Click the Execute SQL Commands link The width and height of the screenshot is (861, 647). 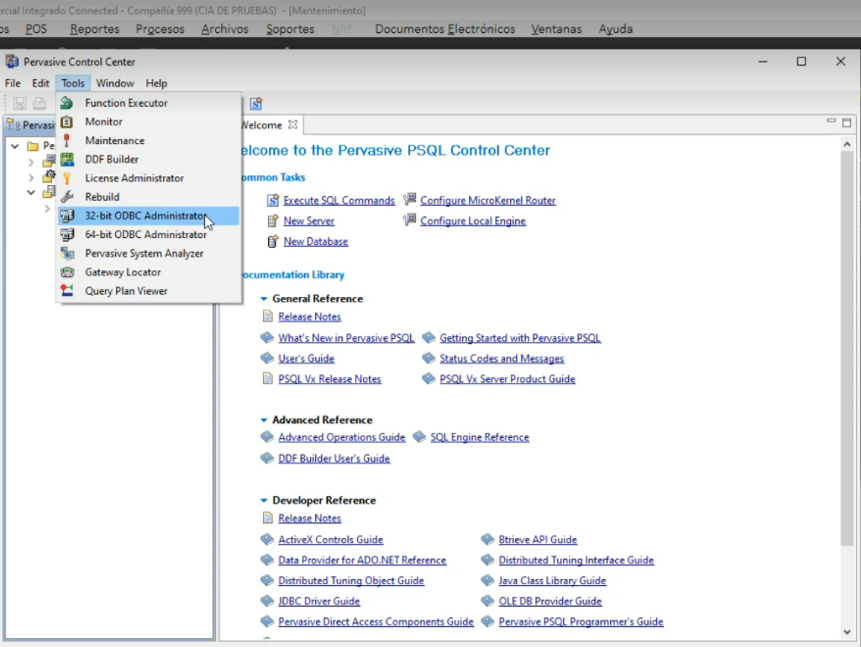click(x=338, y=200)
